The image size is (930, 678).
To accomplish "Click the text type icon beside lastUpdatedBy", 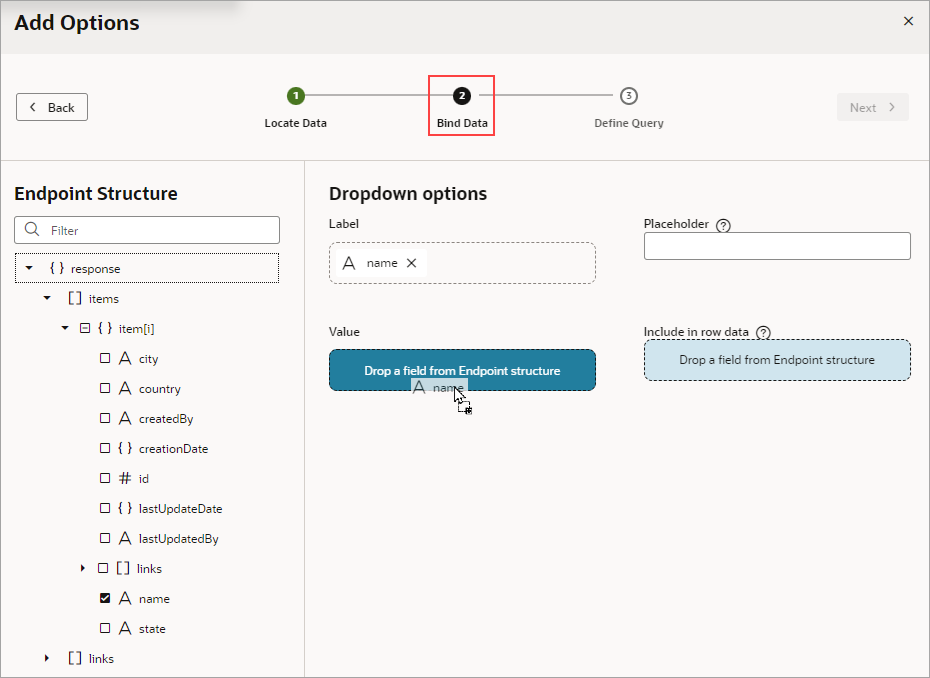I will point(125,538).
